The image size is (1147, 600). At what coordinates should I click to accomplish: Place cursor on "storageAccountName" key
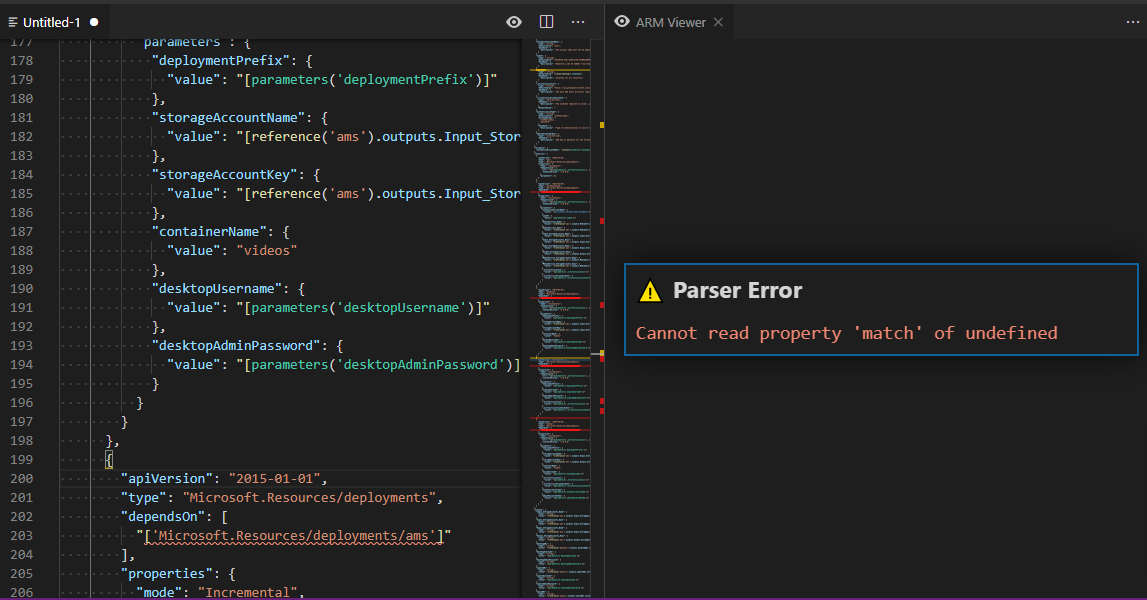click(x=228, y=118)
